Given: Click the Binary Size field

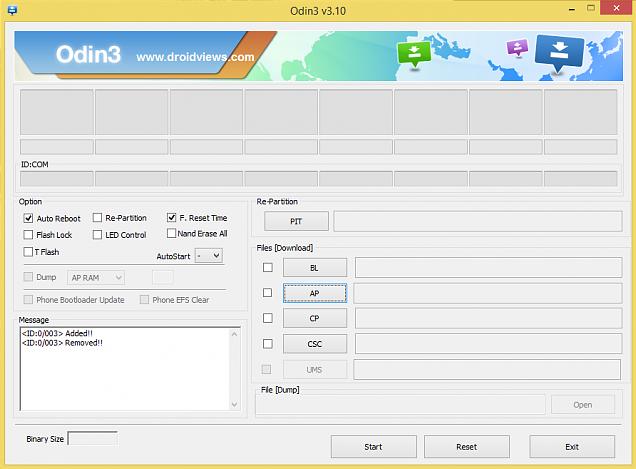Looking at the screenshot, I should [92, 439].
